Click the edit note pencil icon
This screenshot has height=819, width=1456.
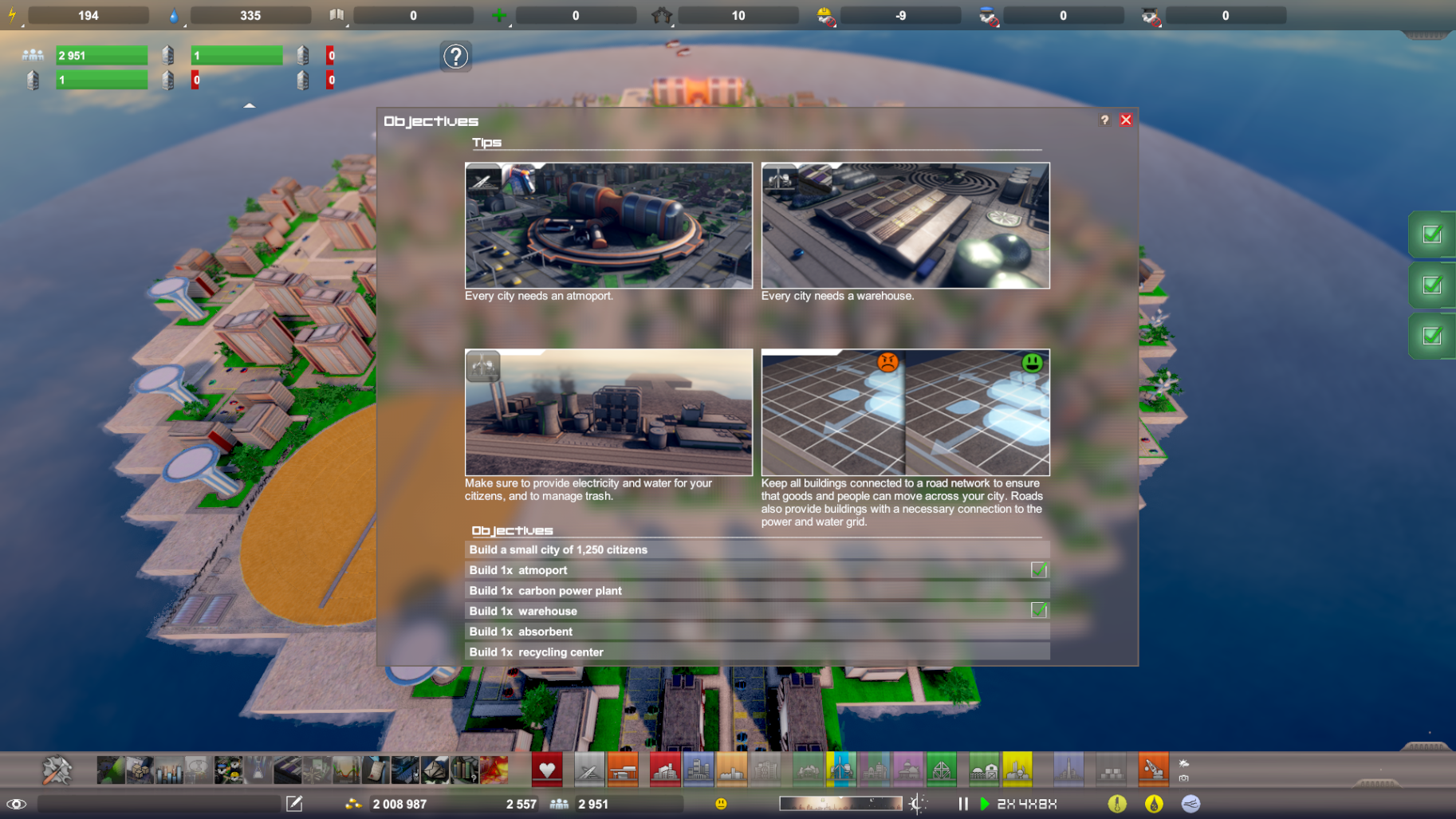[294, 804]
